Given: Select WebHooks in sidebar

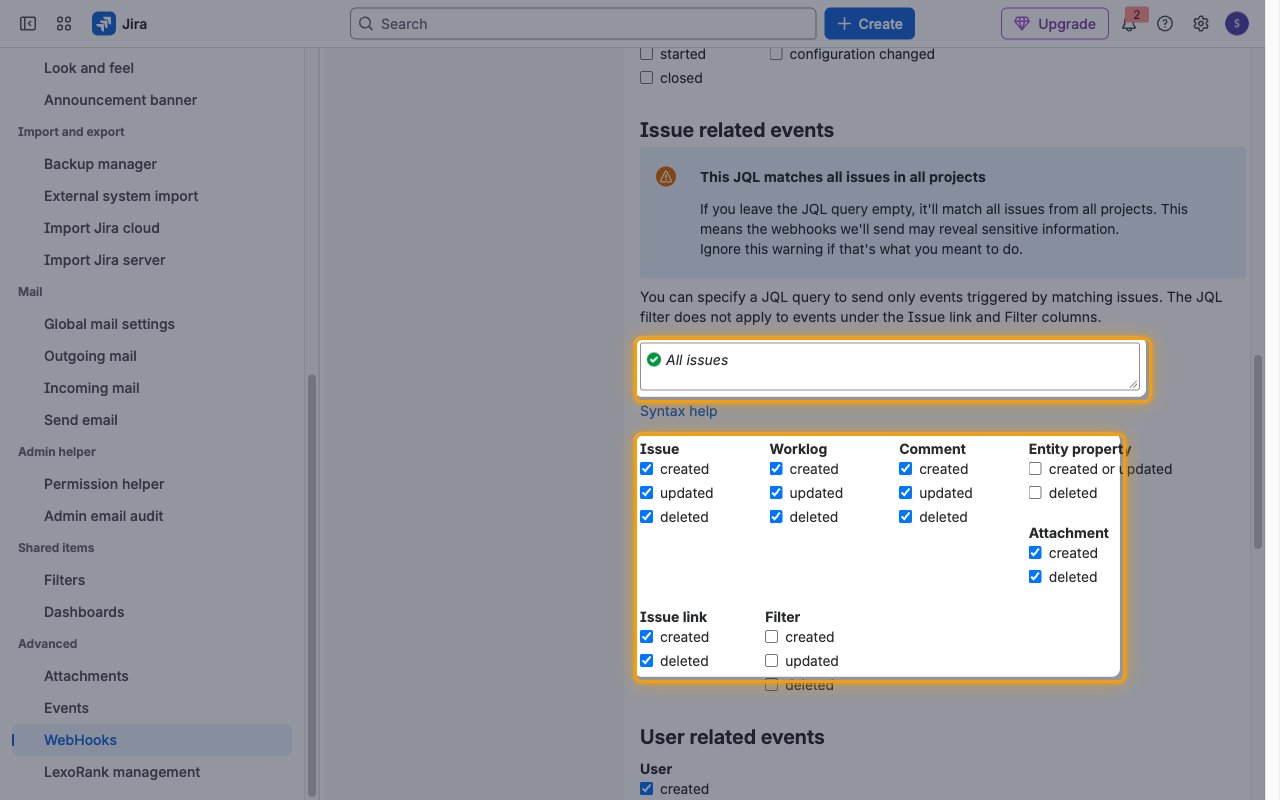Looking at the screenshot, I should 152,740.
